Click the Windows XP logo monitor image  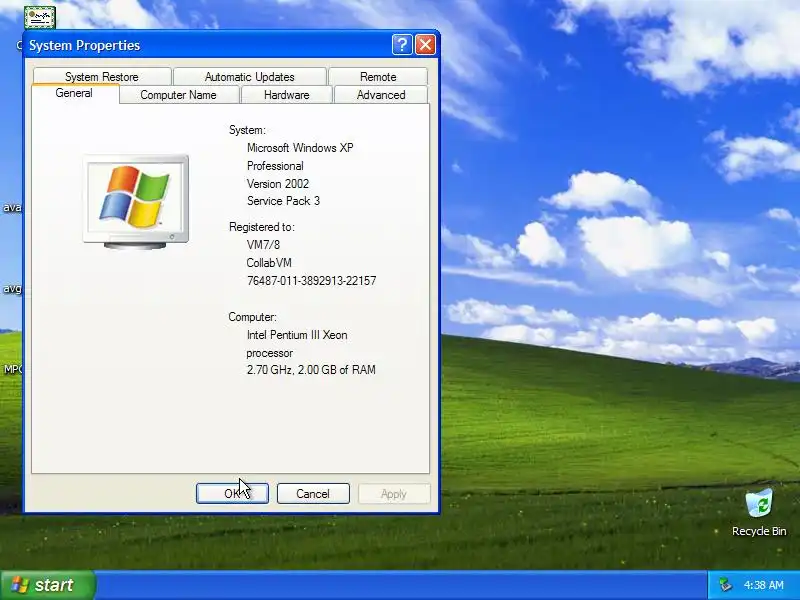pyautogui.click(x=136, y=202)
